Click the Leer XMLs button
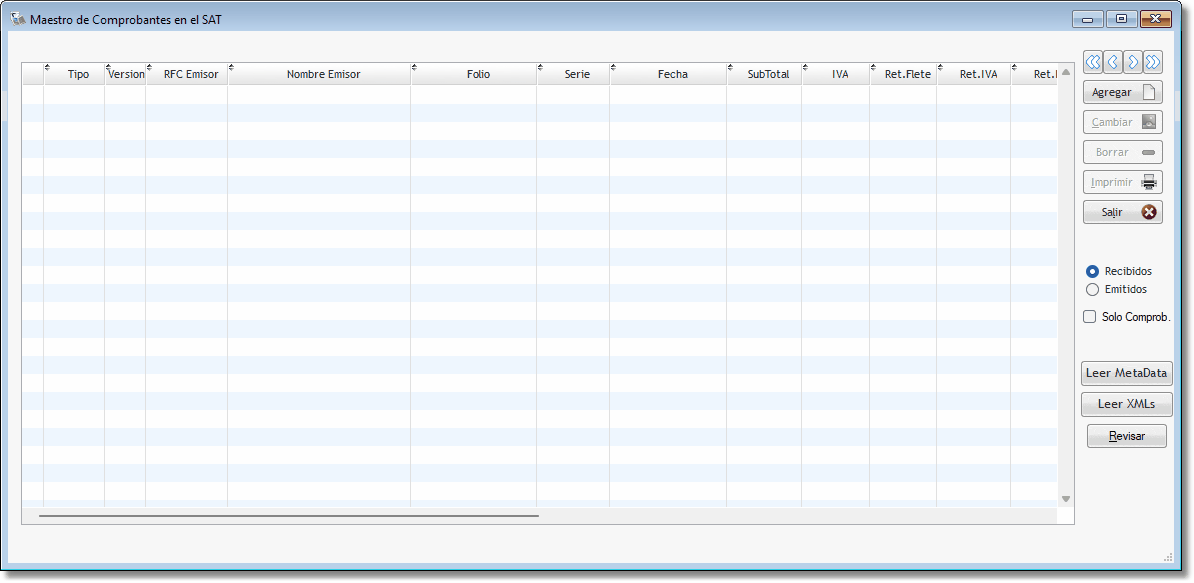The width and height of the screenshot is (1194, 583). tap(1126, 404)
